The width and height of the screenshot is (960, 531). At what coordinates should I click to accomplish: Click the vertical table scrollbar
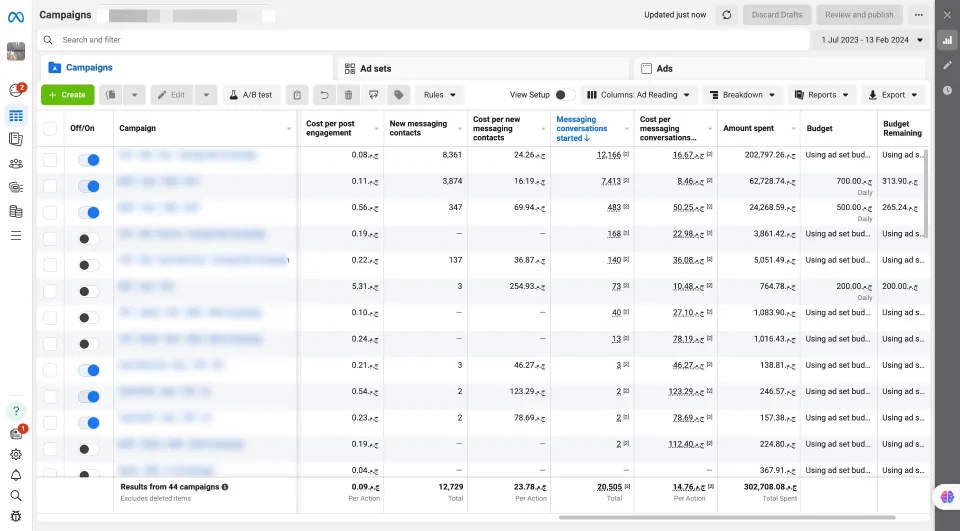926,193
